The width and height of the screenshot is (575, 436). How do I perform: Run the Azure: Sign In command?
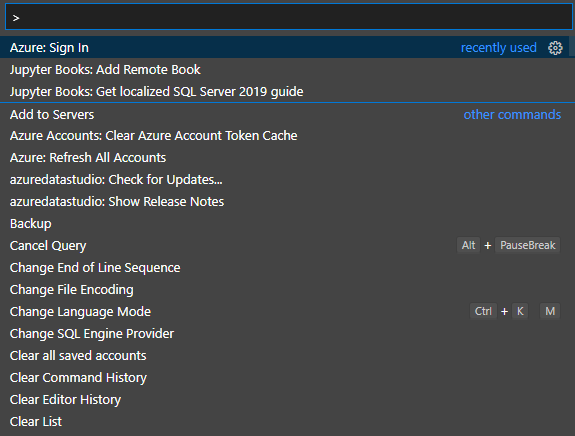(284, 47)
